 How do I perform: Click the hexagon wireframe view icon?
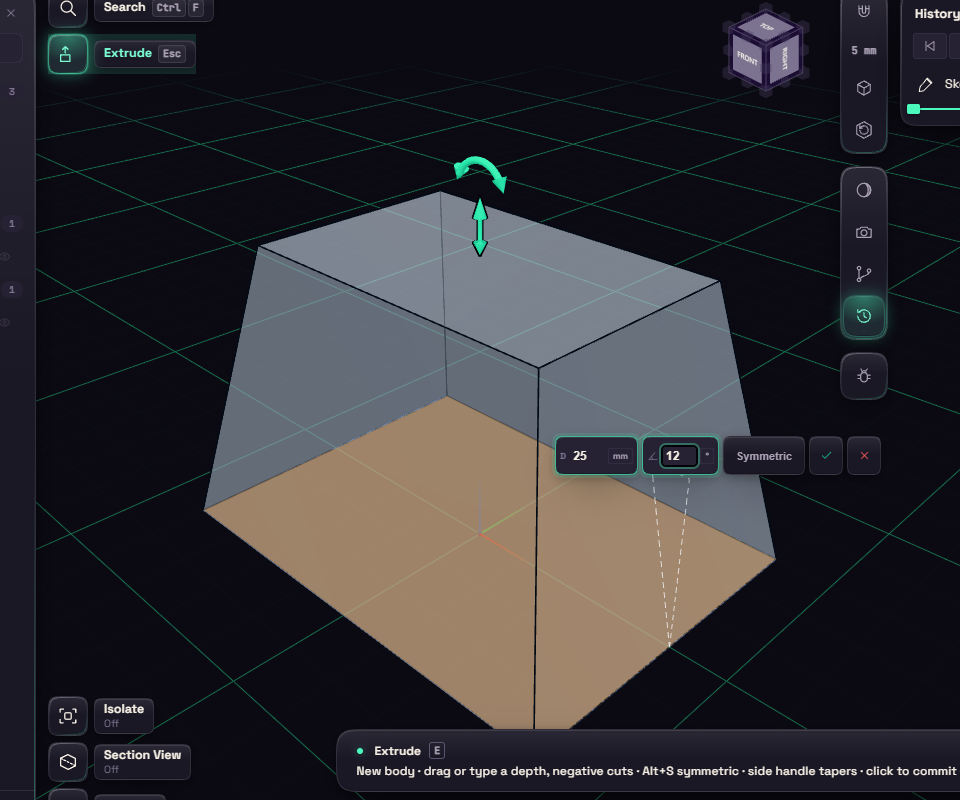tap(863, 130)
